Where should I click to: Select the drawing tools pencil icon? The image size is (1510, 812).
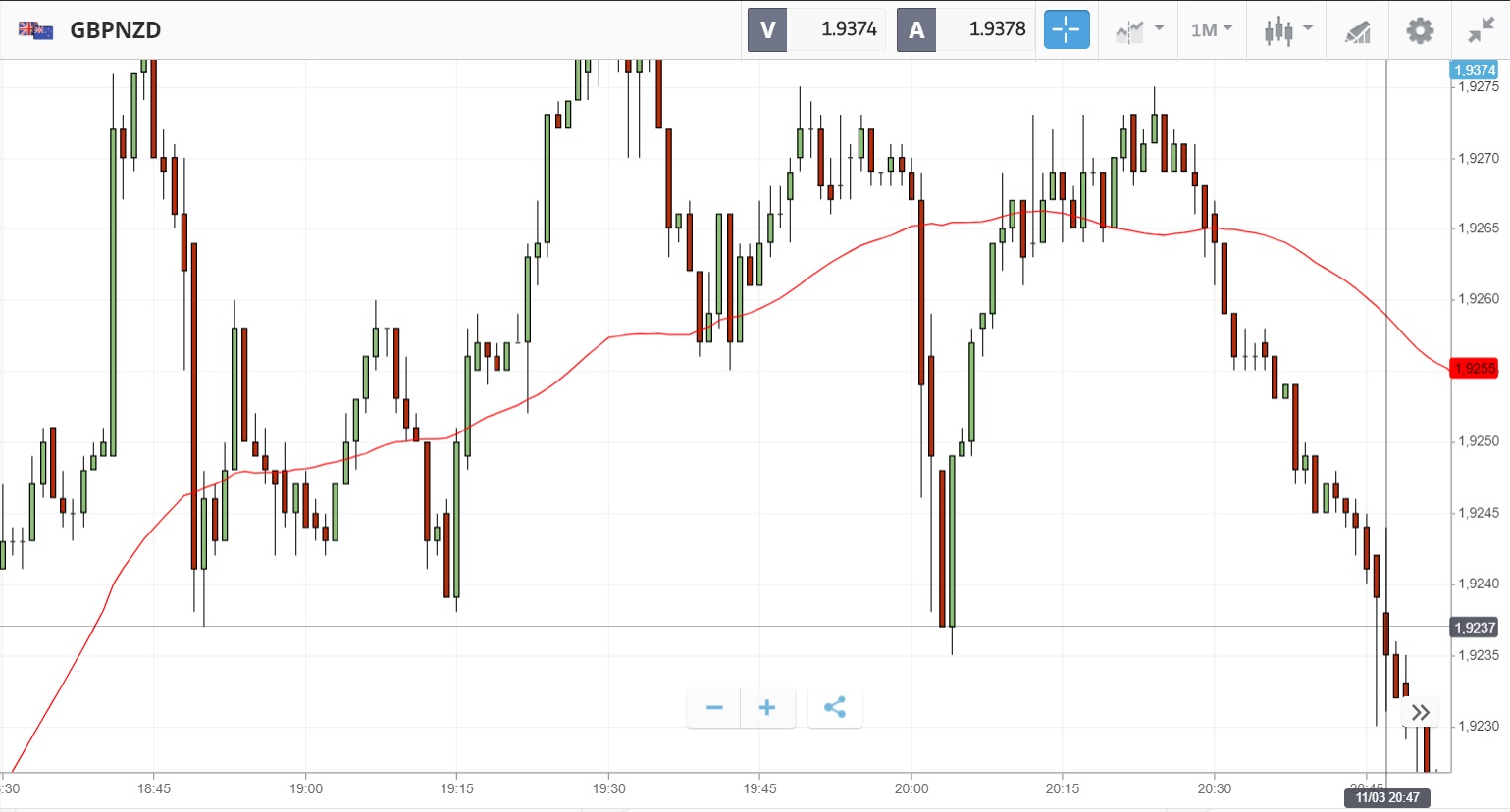point(1358,30)
